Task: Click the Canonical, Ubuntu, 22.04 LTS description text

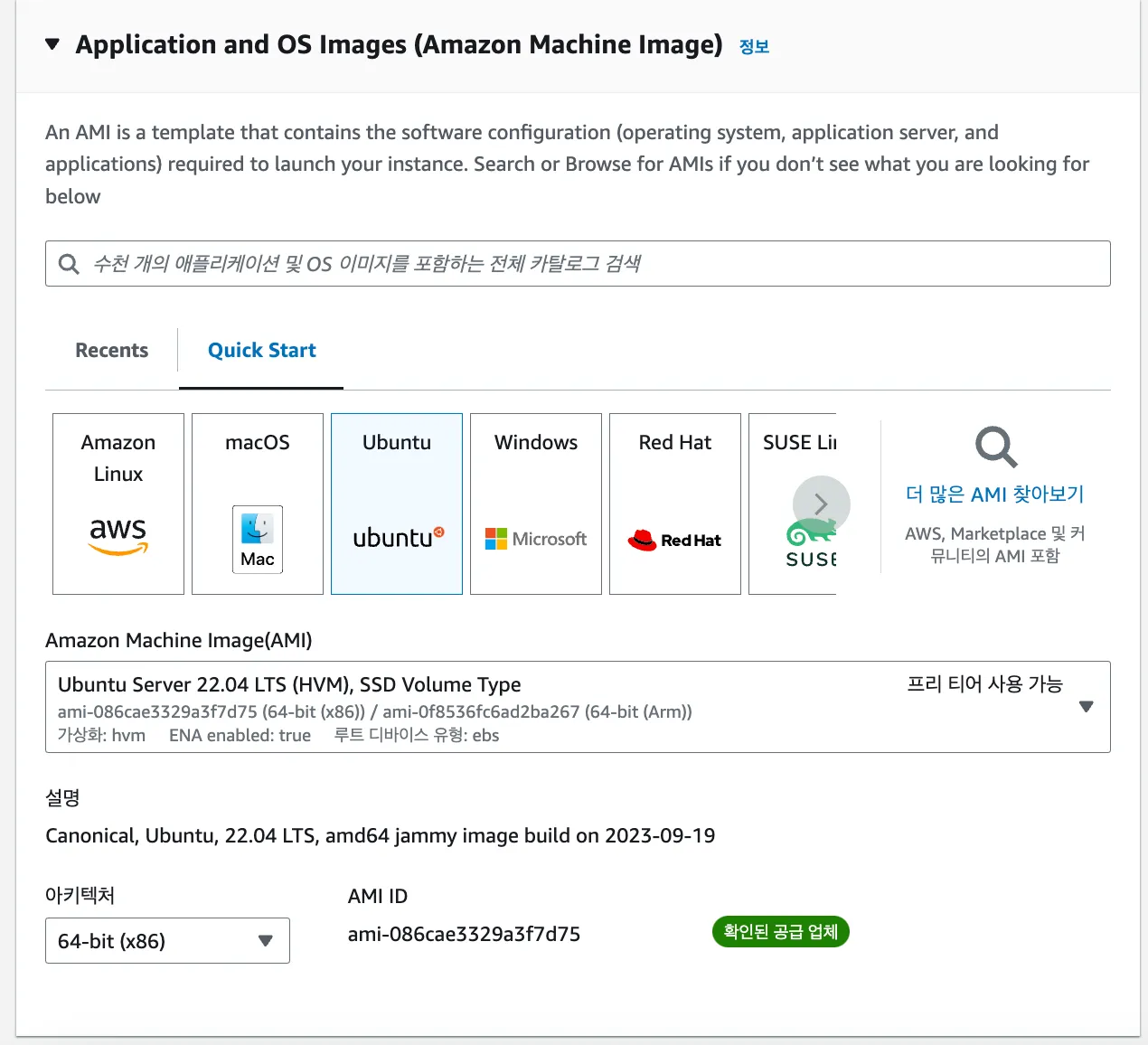Action: 380,835
